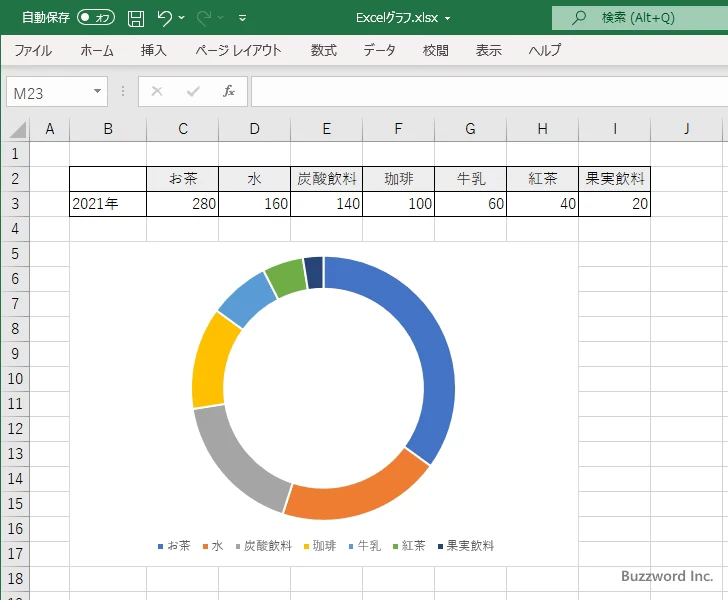Click the 牛乳 legend entry
Image resolution: width=728 pixels, height=600 pixels.
[x=365, y=546]
